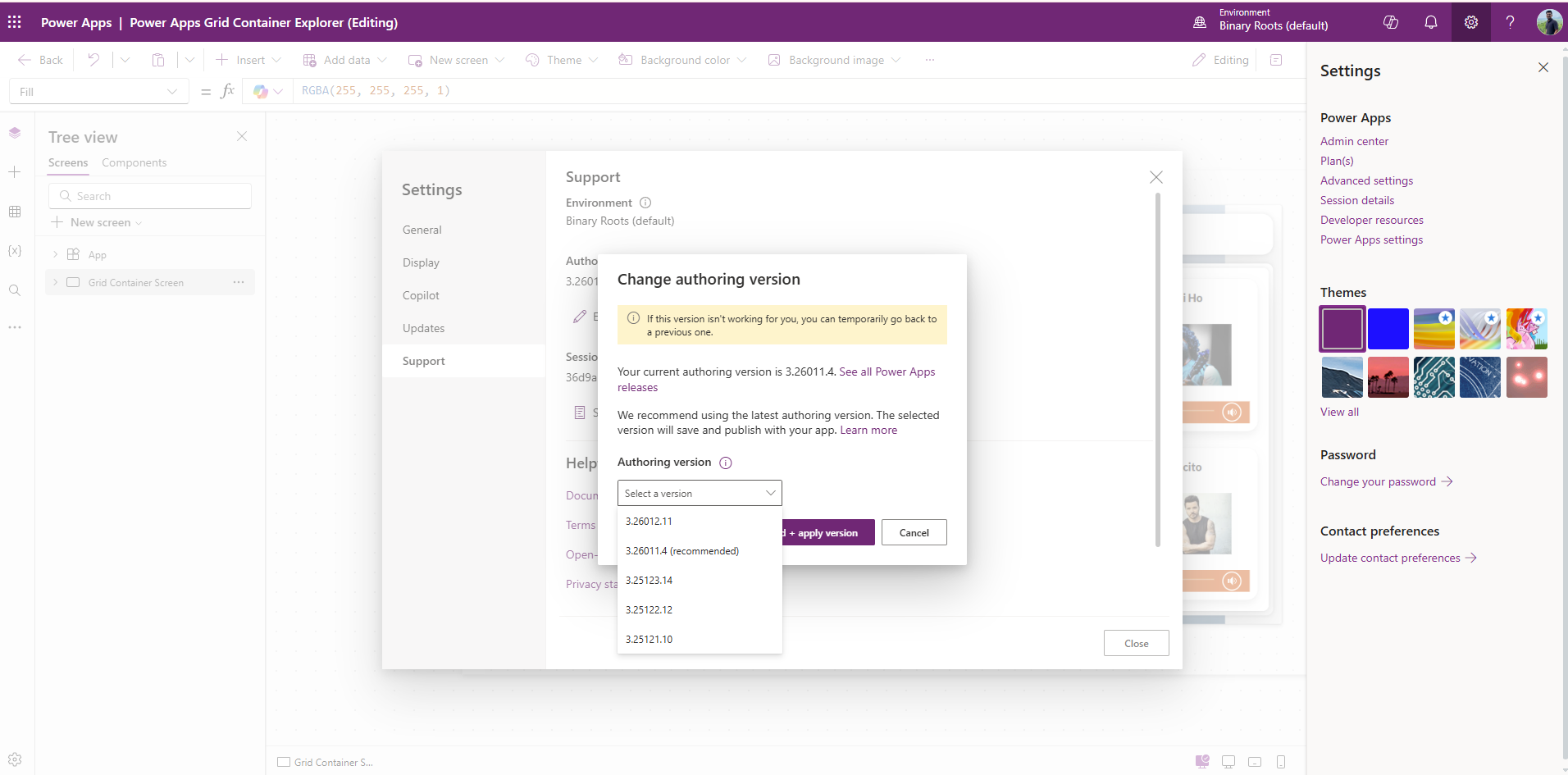
Task: Open the Tree view layers icon in left rail
Action: (x=15, y=133)
